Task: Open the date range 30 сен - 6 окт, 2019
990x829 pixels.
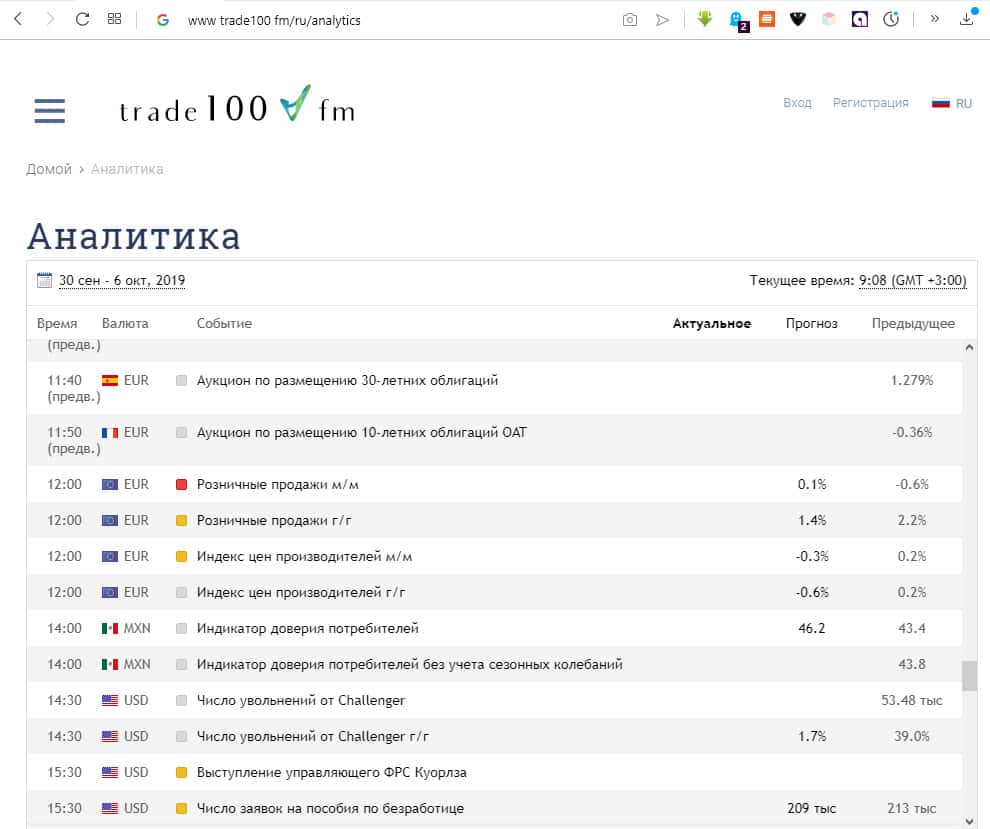Action: [x=122, y=281]
